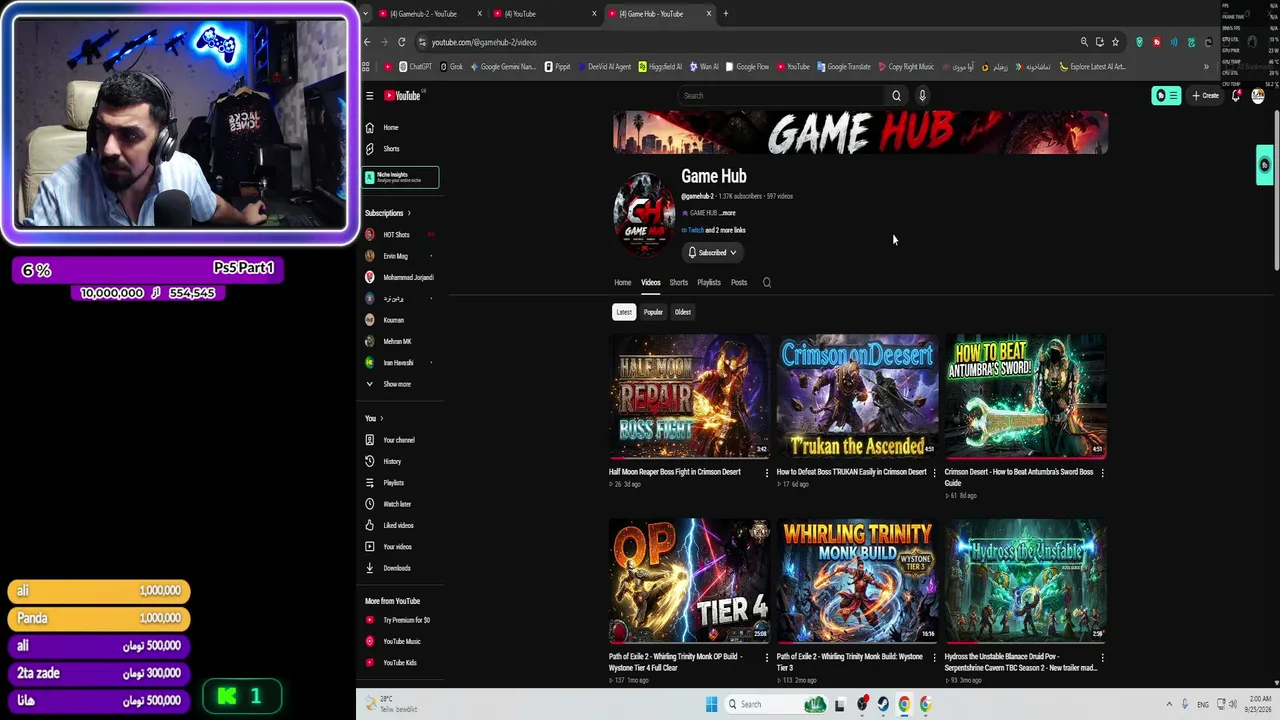Open options for T'RUKAN boss video
The height and width of the screenshot is (720, 1280).
click(x=934, y=473)
